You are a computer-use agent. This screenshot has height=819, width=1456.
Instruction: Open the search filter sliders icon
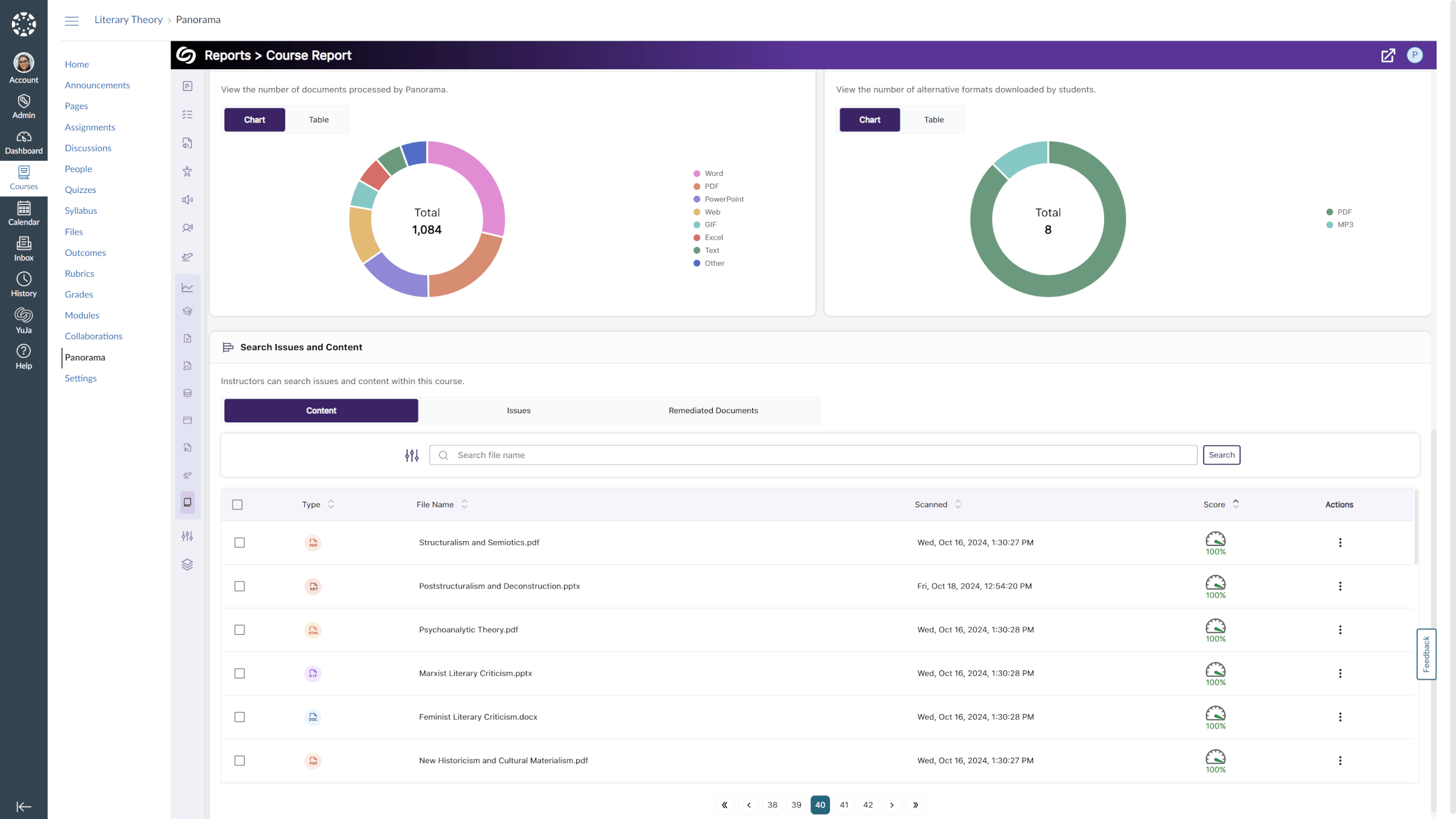(x=412, y=455)
